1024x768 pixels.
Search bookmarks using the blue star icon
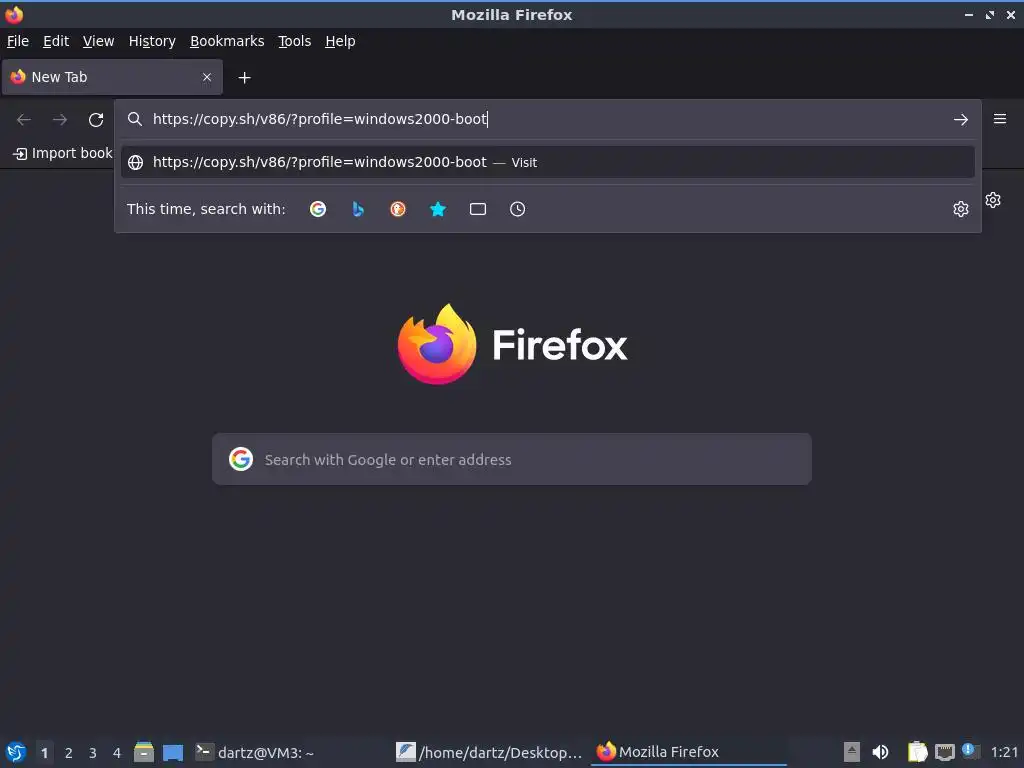point(438,209)
